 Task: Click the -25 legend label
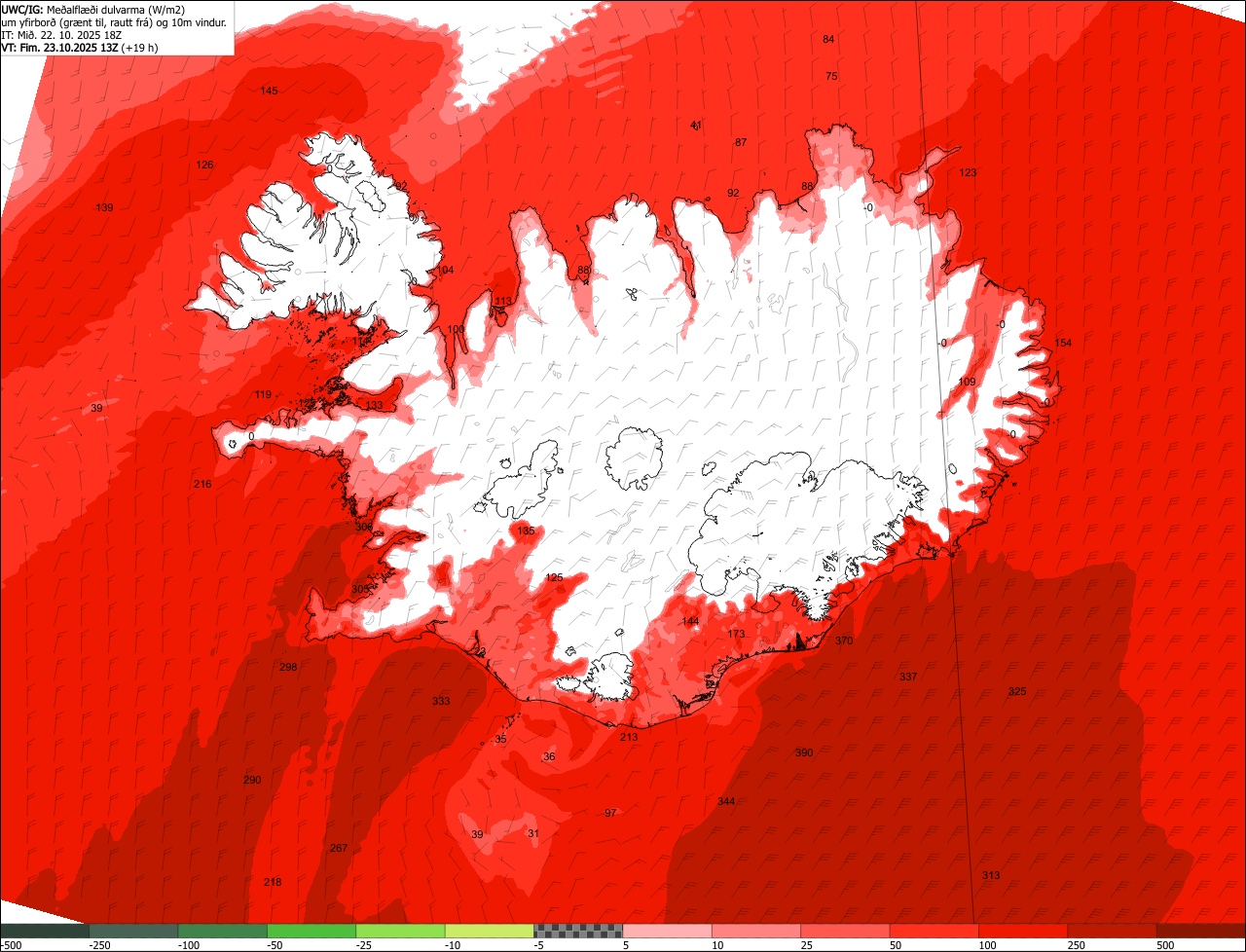[x=364, y=945]
